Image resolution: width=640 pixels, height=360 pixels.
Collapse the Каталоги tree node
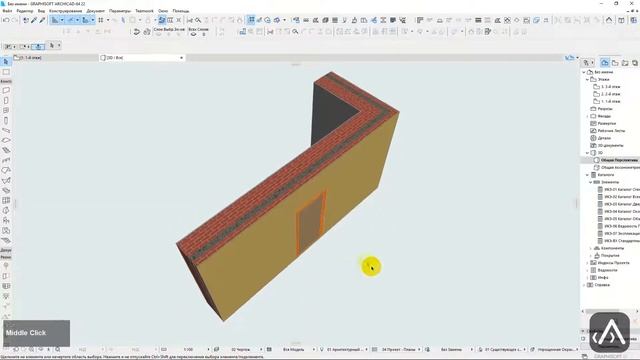pyautogui.click(x=587, y=175)
